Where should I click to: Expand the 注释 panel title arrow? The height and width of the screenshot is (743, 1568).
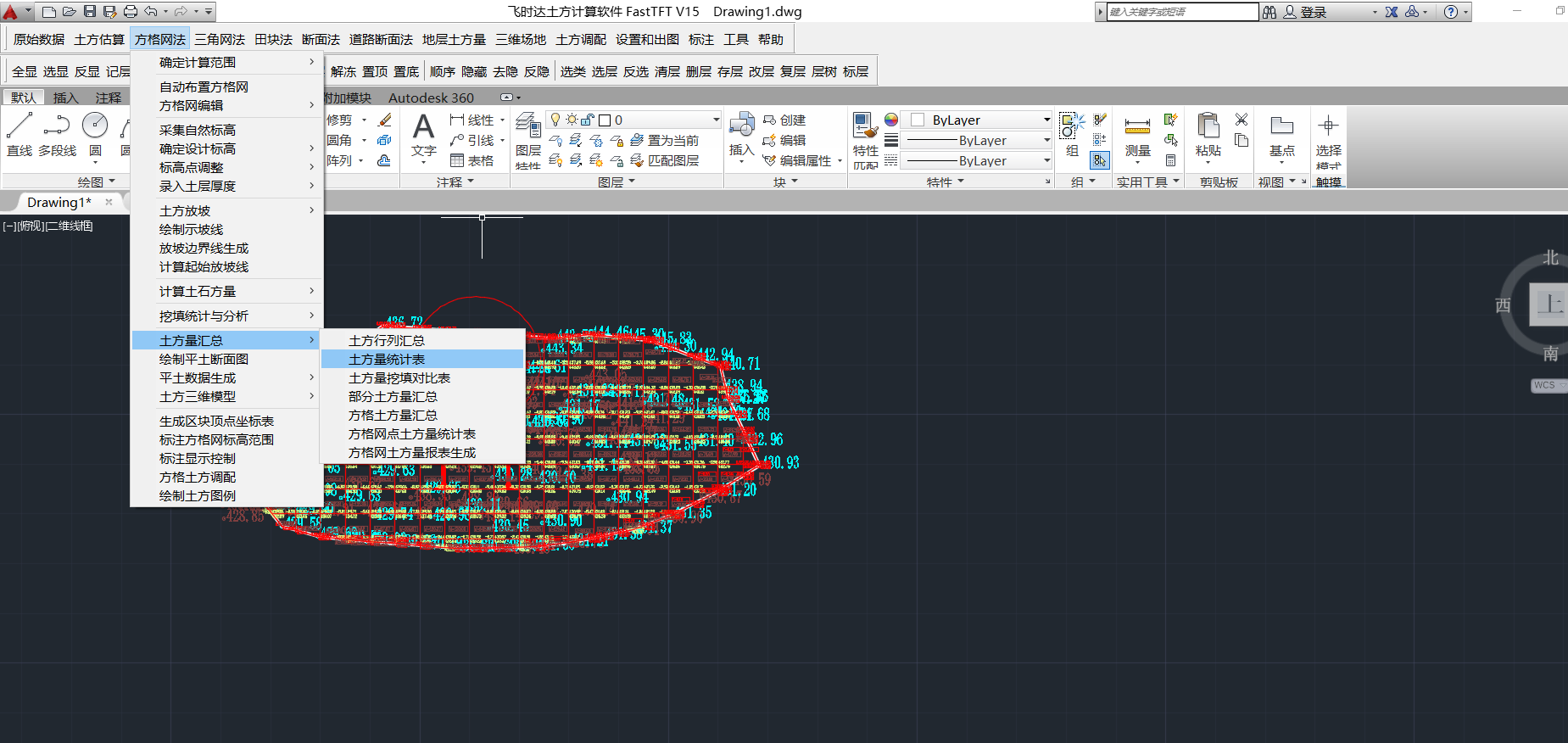click(x=471, y=182)
